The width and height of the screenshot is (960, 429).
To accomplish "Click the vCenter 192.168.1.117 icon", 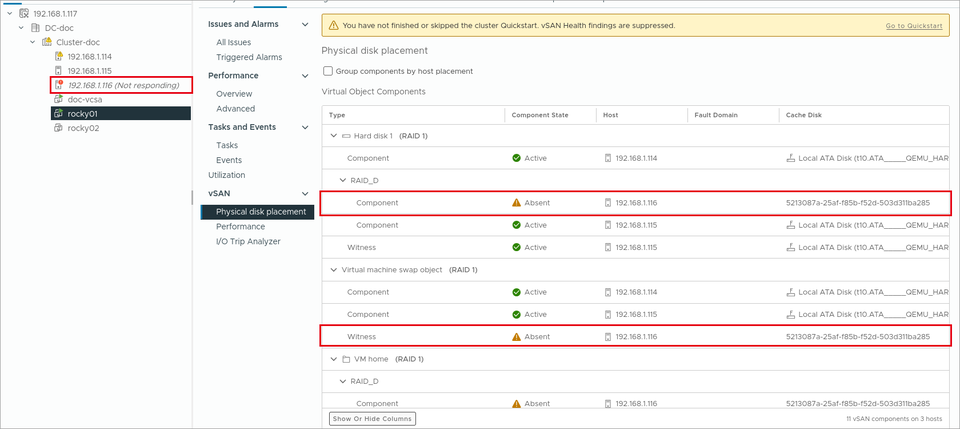I will 24,13.
